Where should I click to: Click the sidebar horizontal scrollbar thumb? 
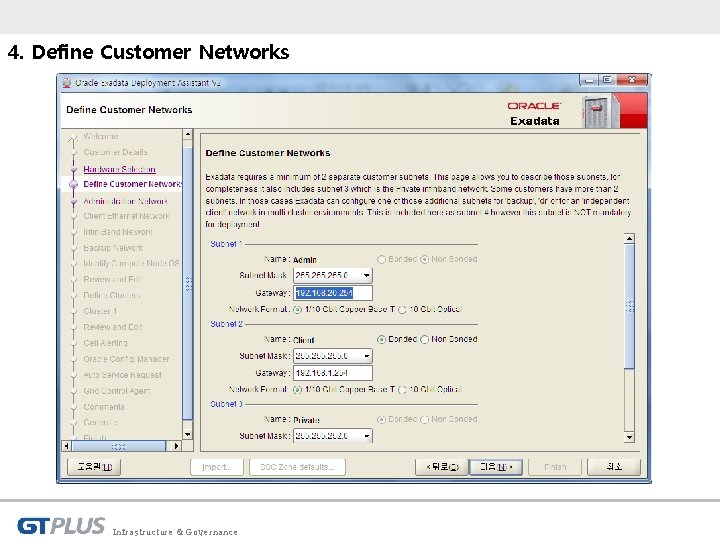pos(119,446)
